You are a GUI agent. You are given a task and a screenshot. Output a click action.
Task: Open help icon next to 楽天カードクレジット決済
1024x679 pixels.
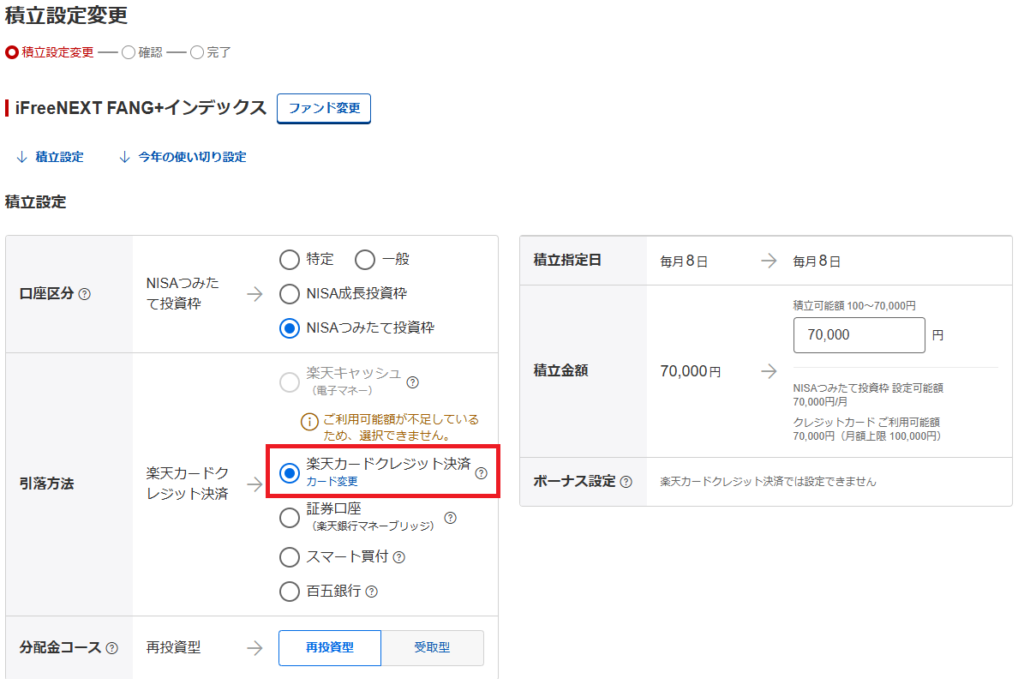click(x=481, y=473)
